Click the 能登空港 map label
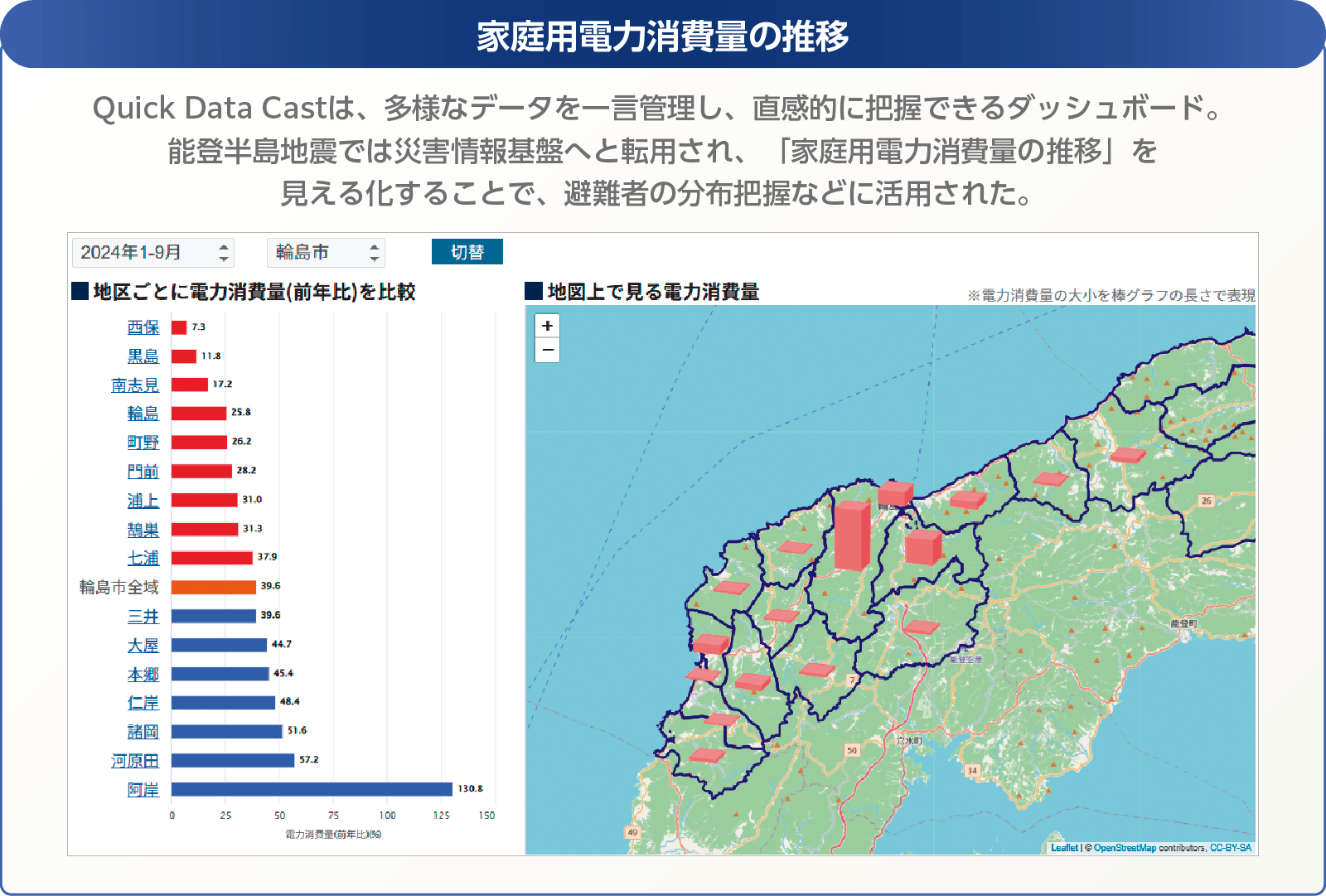 click(x=965, y=660)
